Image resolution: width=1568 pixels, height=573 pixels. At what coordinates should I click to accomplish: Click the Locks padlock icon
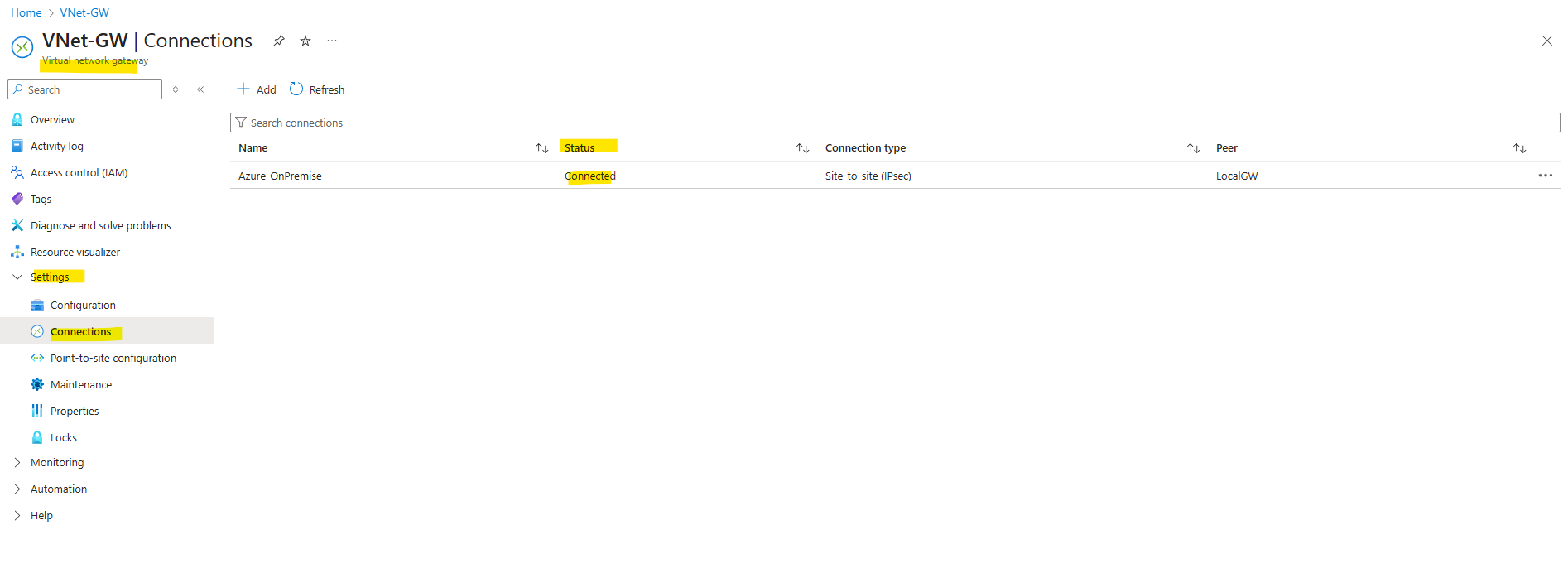point(37,437)
